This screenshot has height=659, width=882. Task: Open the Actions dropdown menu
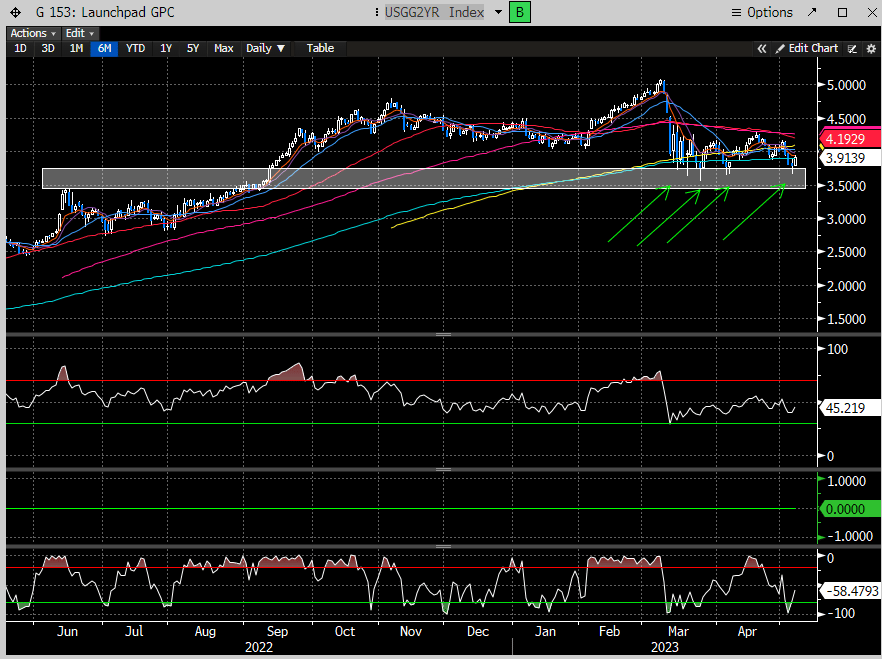point(33,33)
